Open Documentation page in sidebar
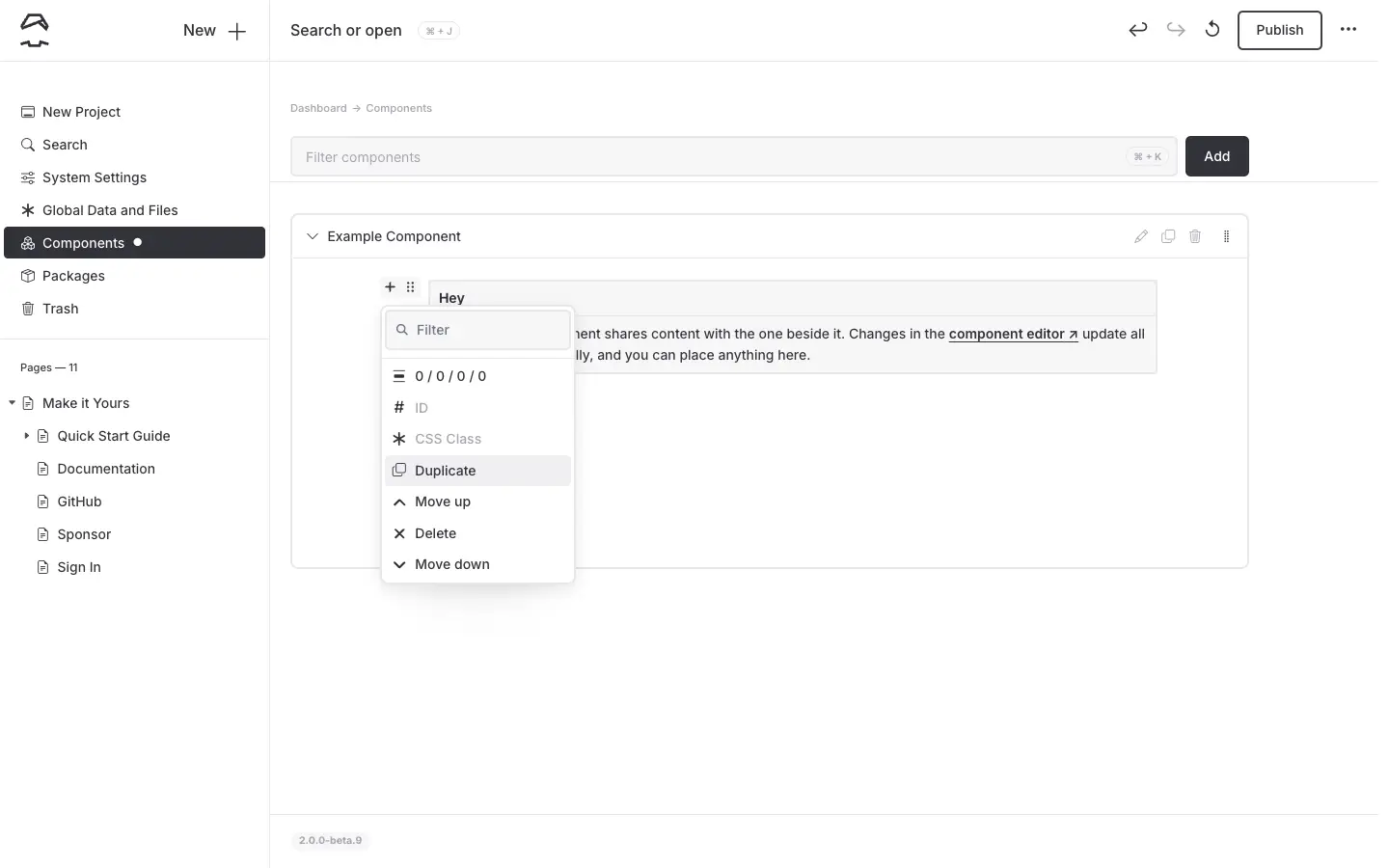 106,469
